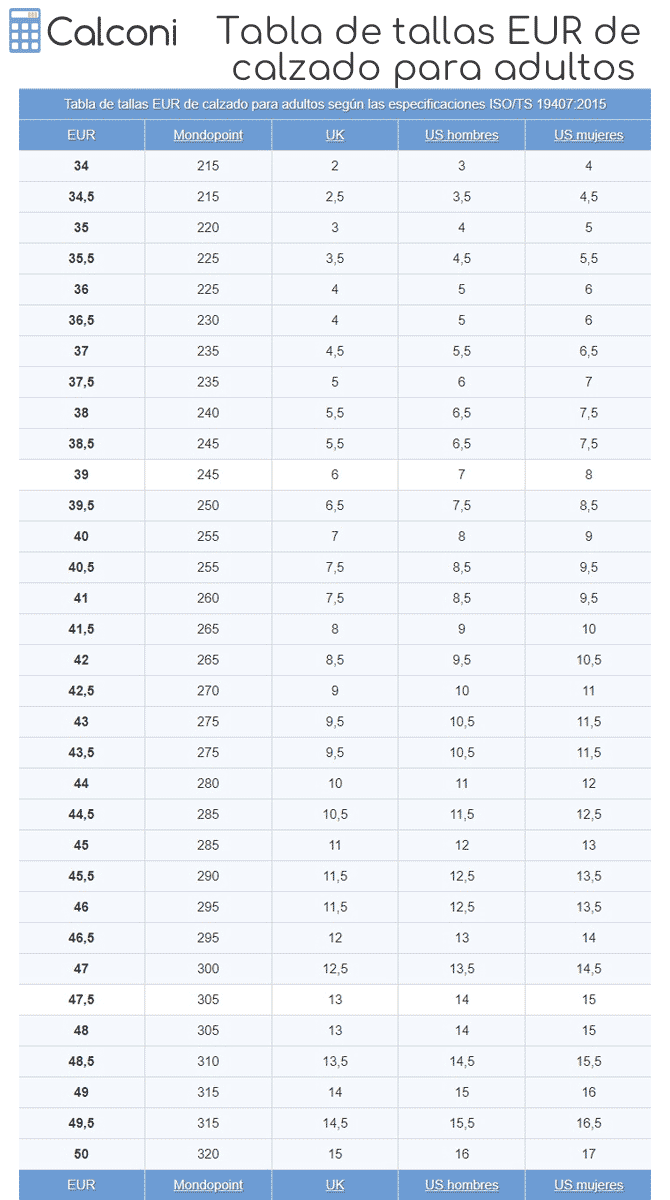Click the Mondopoint 220 value cell
The height and width of the screenshot is (1200, 670).
pos(208,228)
